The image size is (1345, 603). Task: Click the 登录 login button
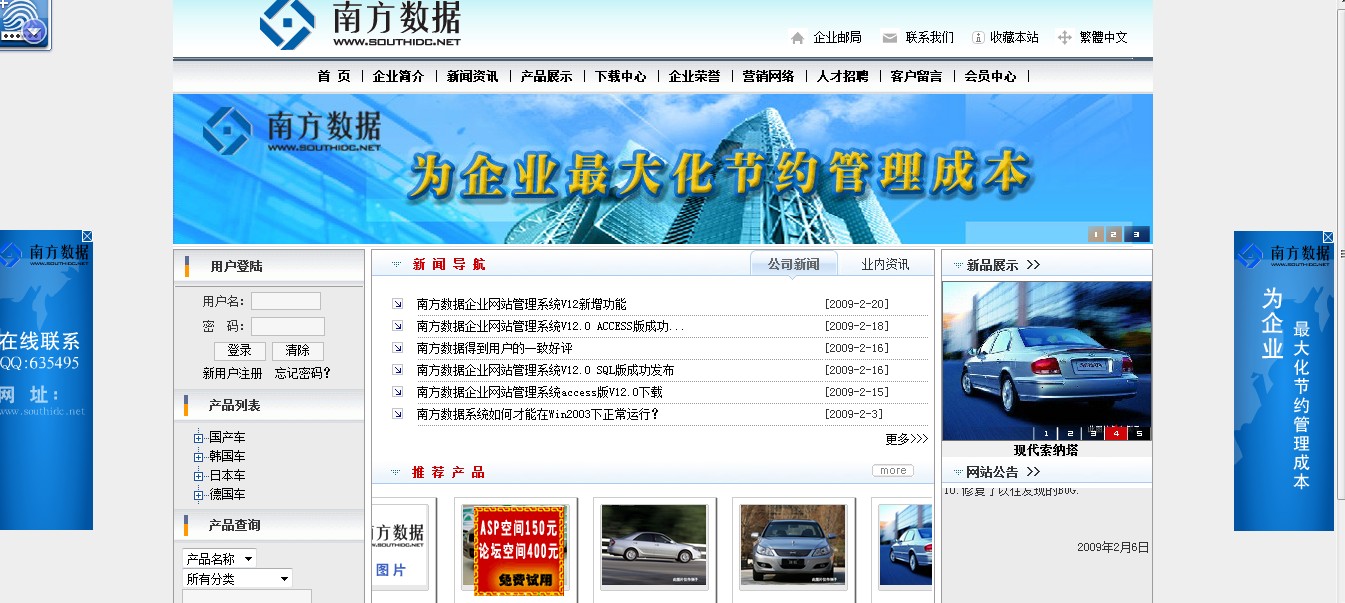pyautogui.click(x=240, y=351)
